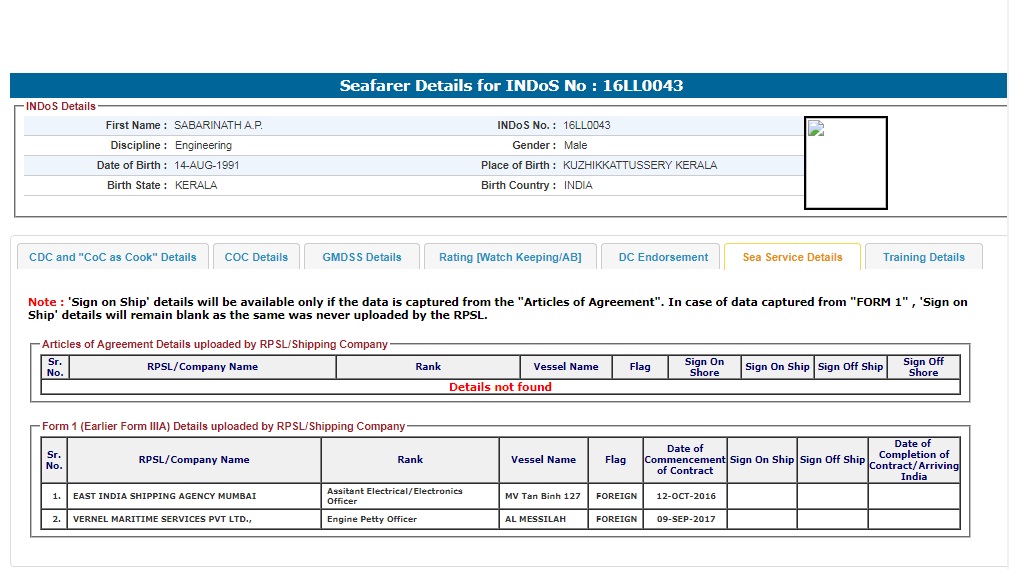Click the 12-OCT-2016 contract date cell
This screenshot has height=569, width=1009.
point(685,496)
